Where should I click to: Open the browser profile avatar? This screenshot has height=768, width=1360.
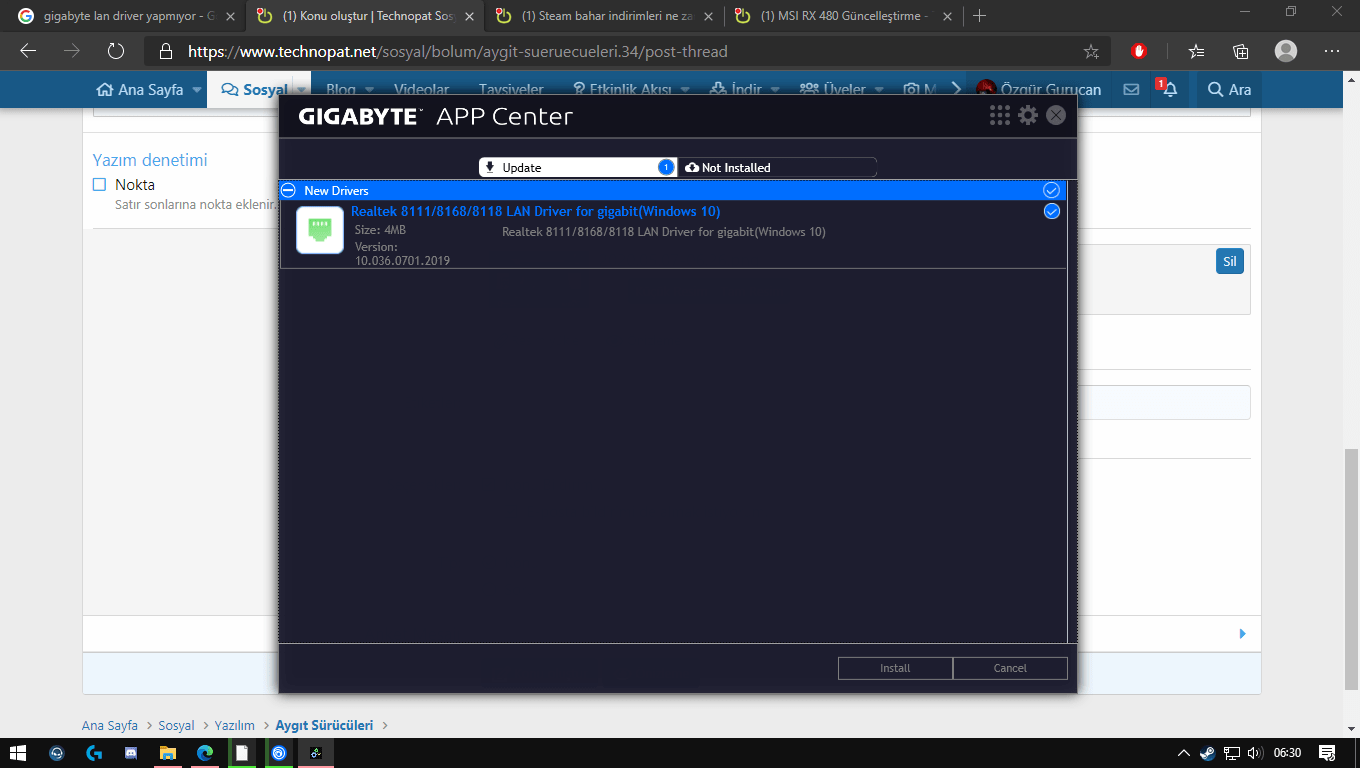click(1286, 51)
